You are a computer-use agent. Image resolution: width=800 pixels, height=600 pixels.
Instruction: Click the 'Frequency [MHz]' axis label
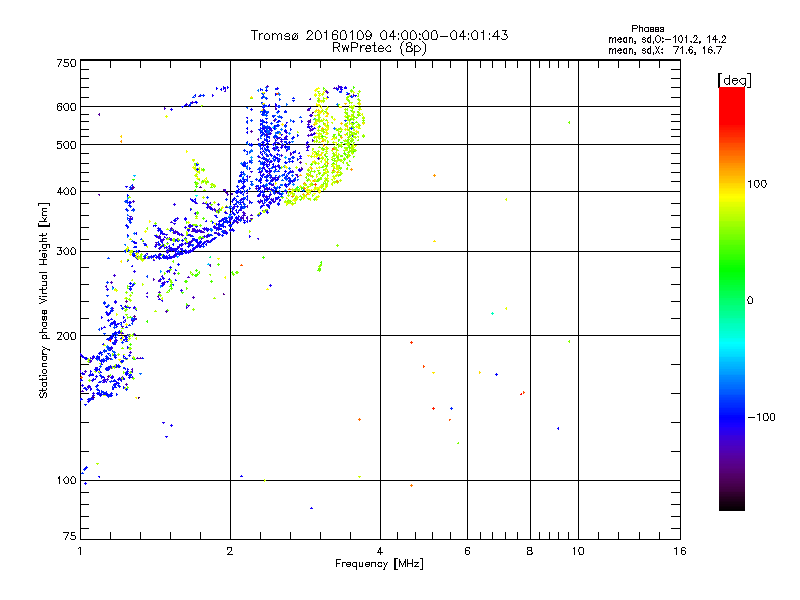pos(379,564)
